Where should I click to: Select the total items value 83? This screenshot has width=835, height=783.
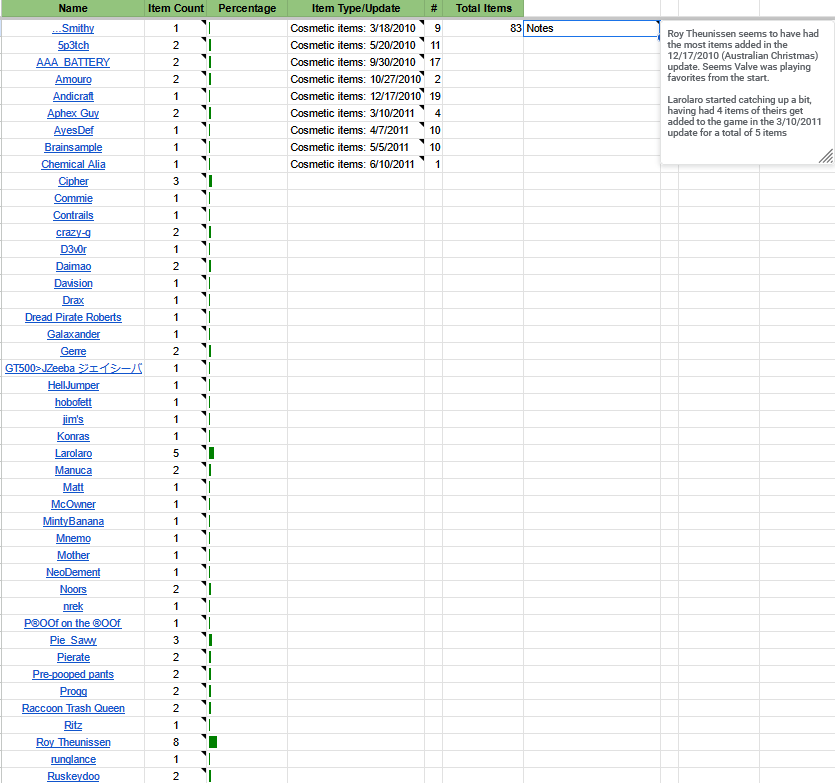pyautogui.click(x=483, y=28)
